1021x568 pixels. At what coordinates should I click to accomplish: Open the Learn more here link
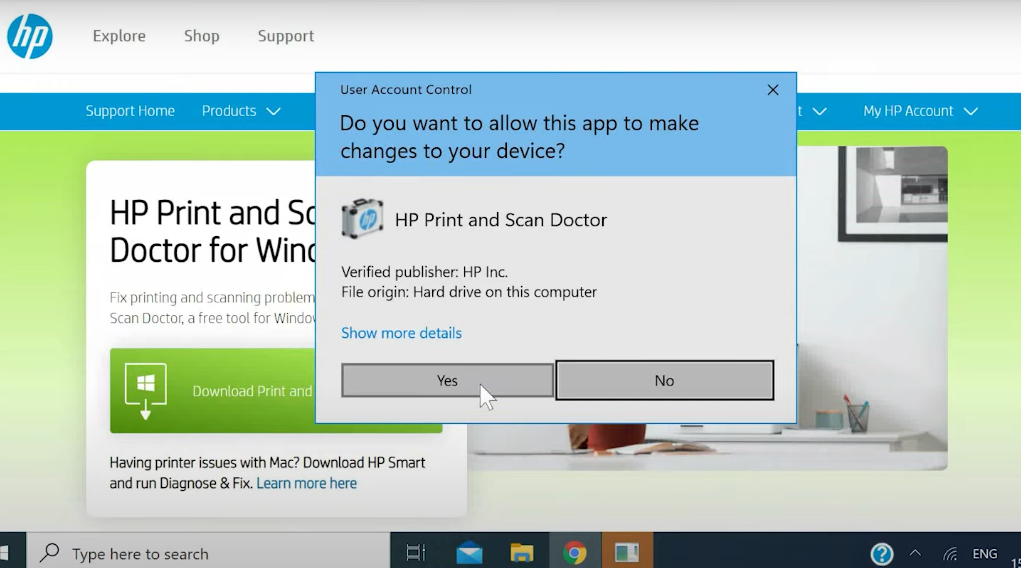307,483
